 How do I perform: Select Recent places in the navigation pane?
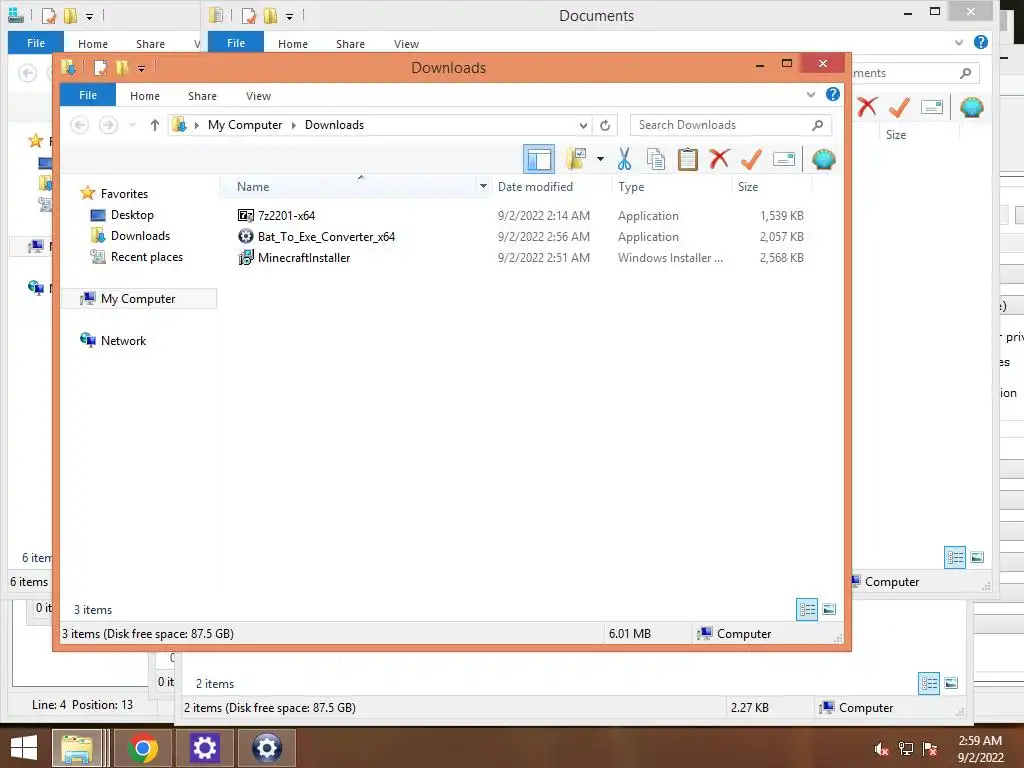pyautogui.click(x=136, y=257)
